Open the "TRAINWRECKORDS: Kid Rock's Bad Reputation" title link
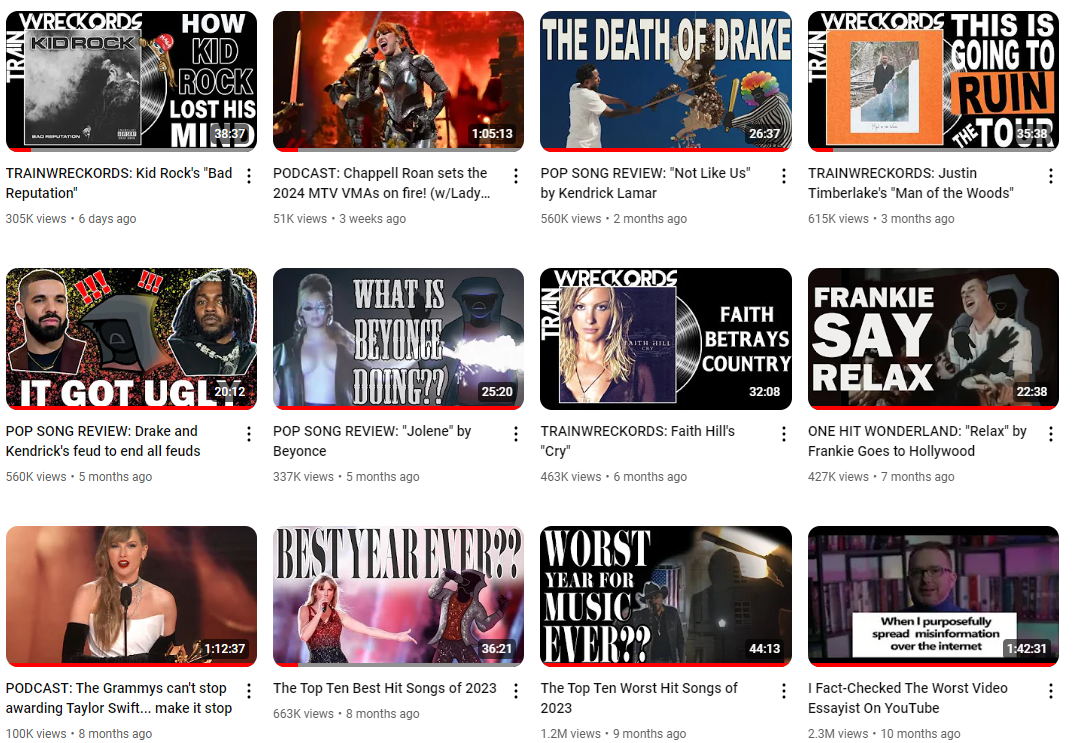1083x743 pixels. pos(119,183)
